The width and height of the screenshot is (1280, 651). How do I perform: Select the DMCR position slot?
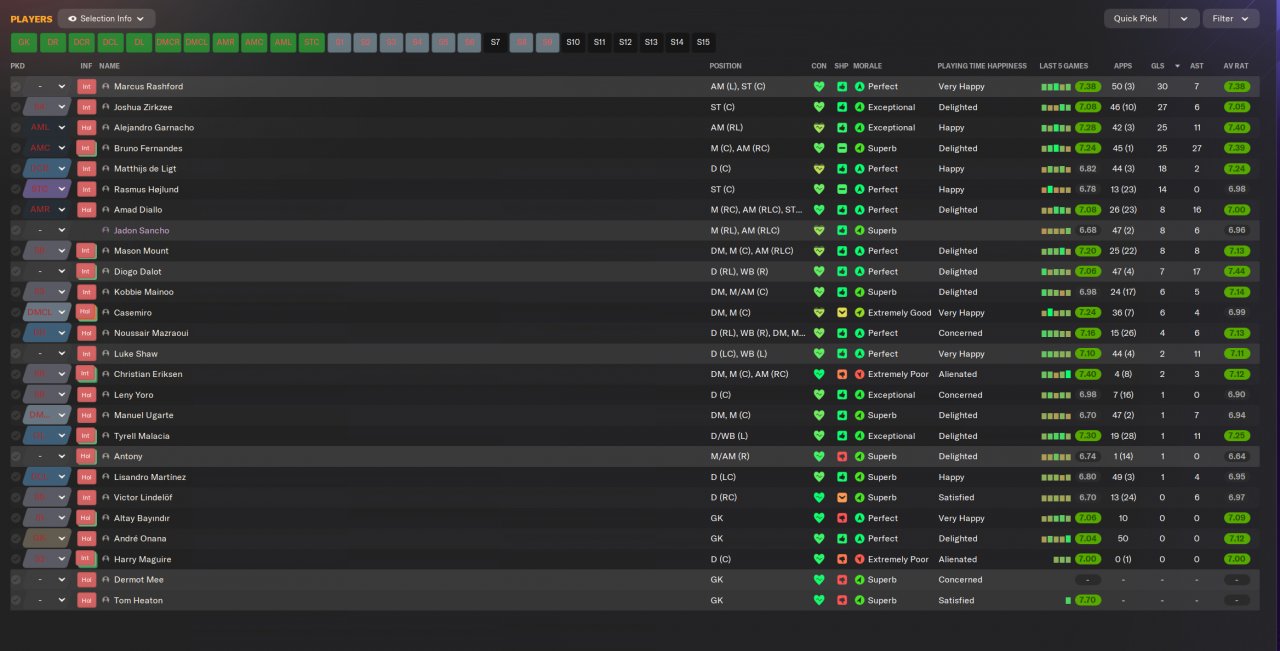pos(168,42)
